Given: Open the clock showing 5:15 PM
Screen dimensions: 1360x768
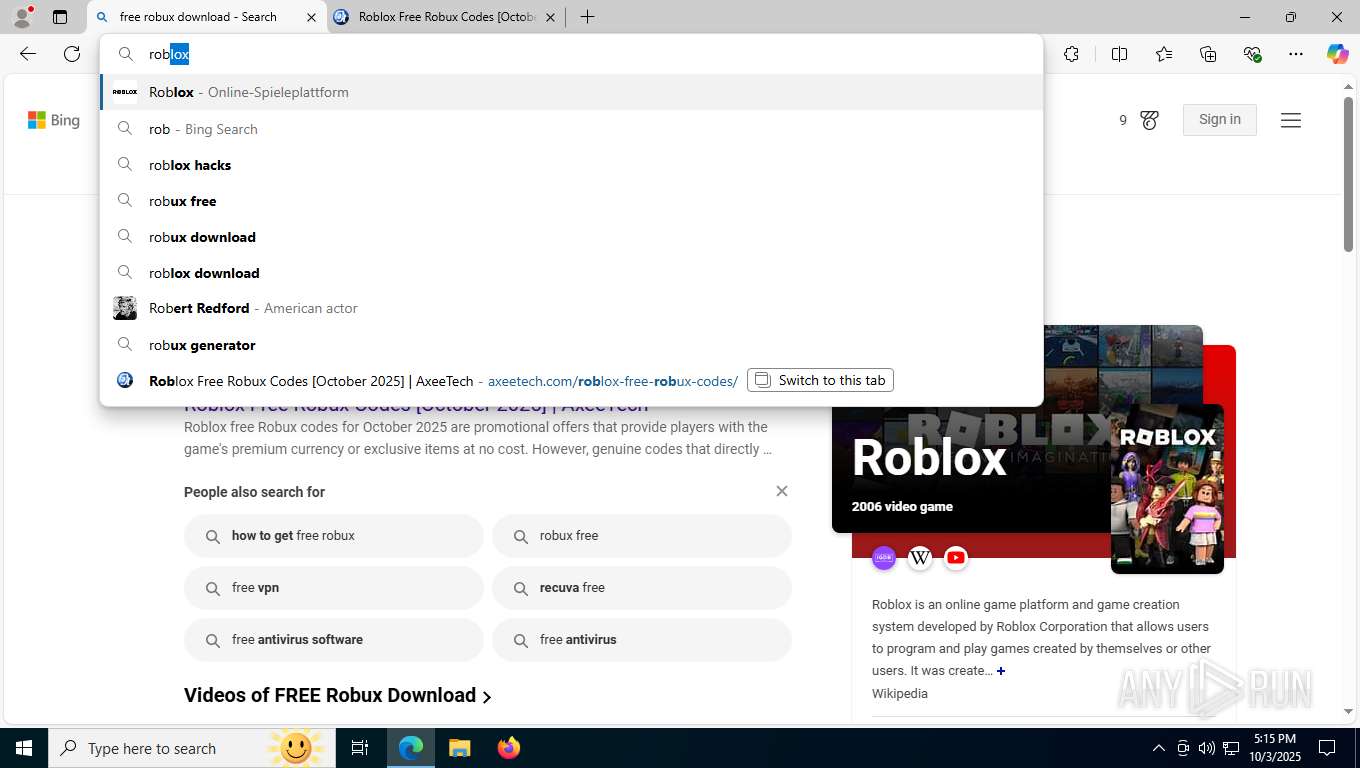Looking at the screenshot, I should (x=1274, y=748).
